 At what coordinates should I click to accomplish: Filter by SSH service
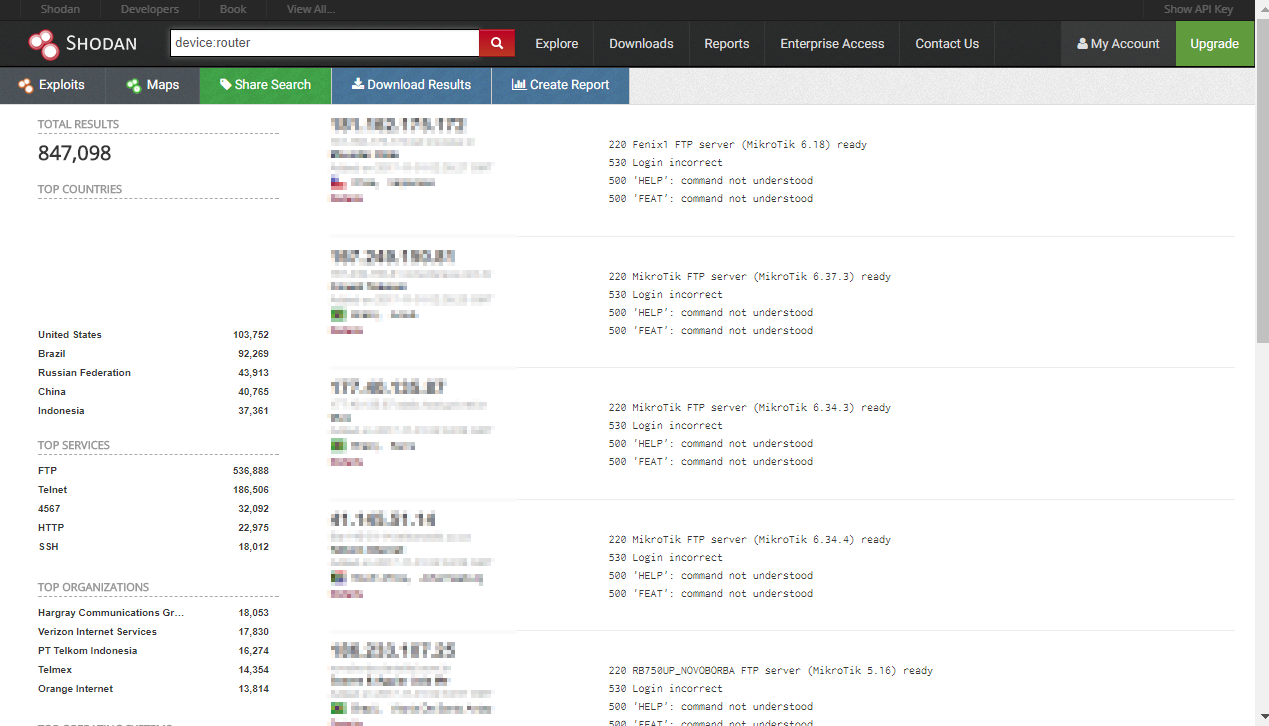click(48, 547)
